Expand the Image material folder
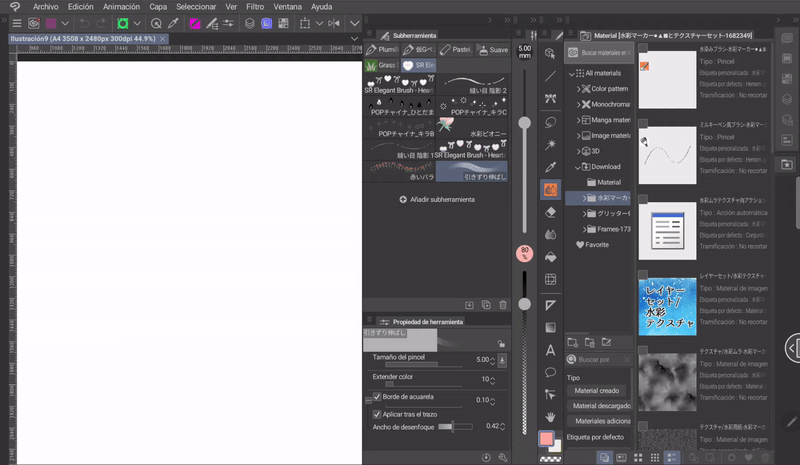This screenshot has width=800, height=465. pos(579,136)
